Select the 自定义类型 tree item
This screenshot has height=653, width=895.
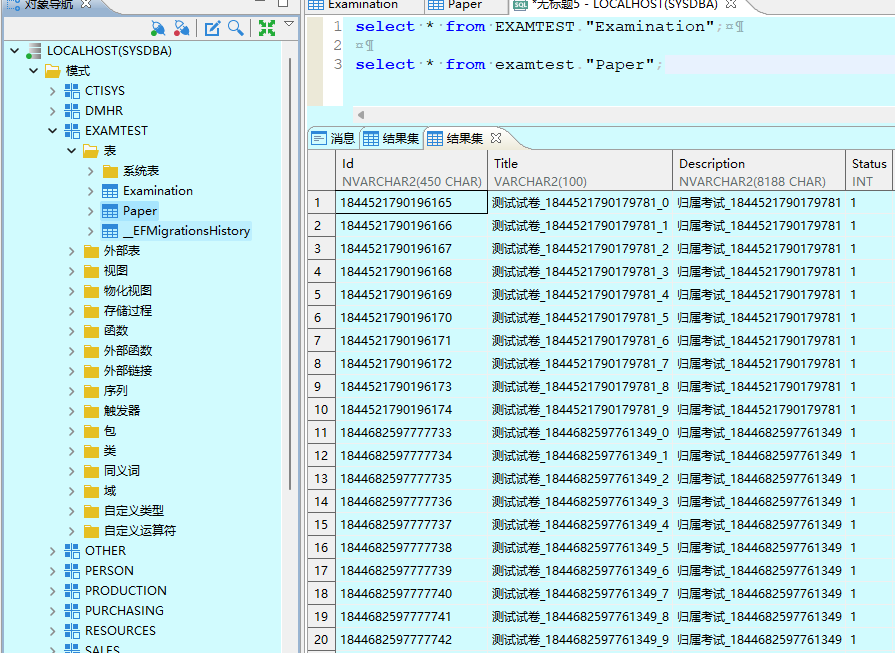click(134, 510)
